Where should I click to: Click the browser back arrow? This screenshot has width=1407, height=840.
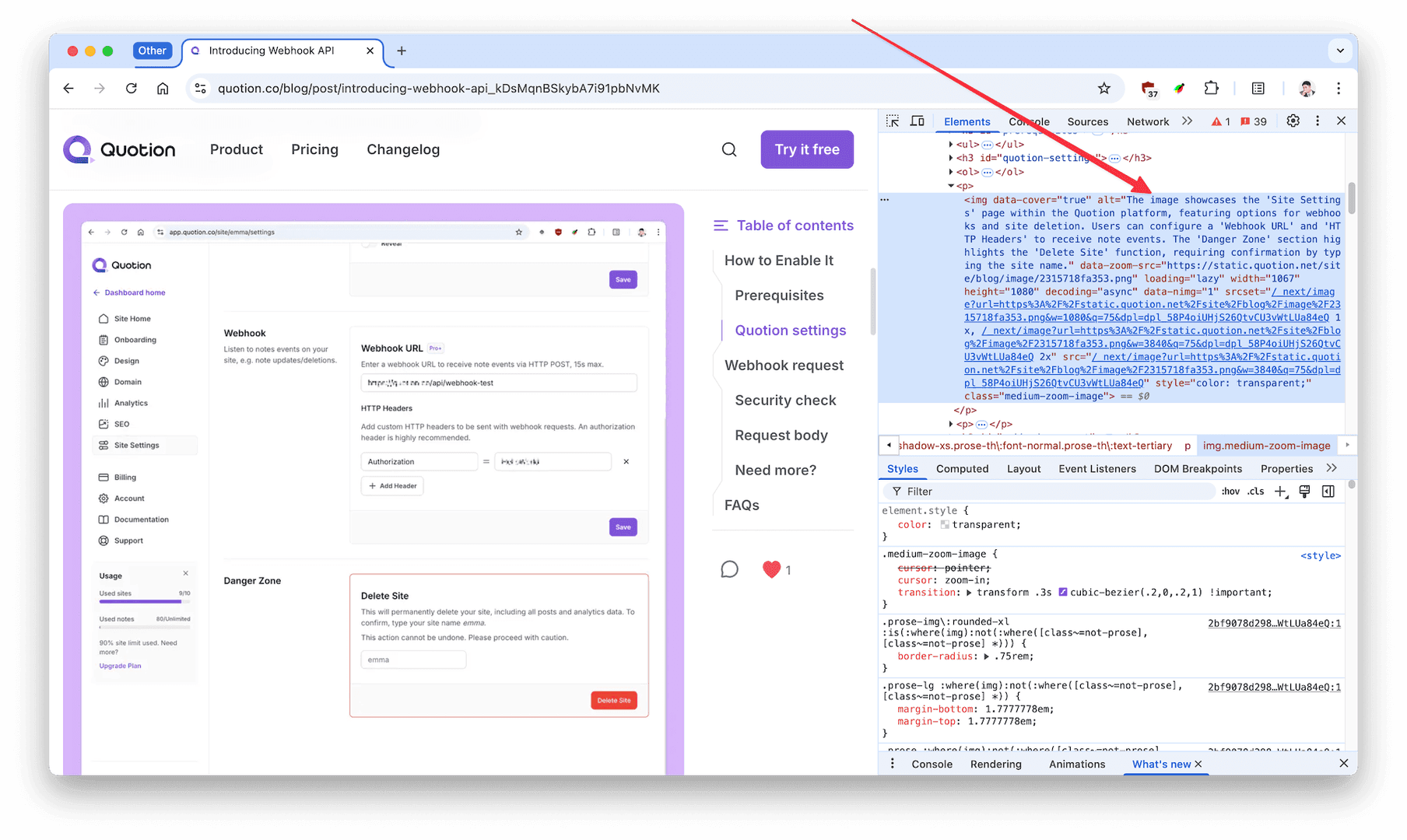(x=68, y=89)
